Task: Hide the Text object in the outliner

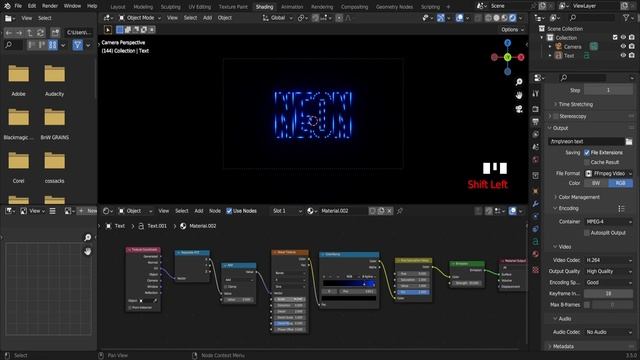Action: tap(623, 56)
